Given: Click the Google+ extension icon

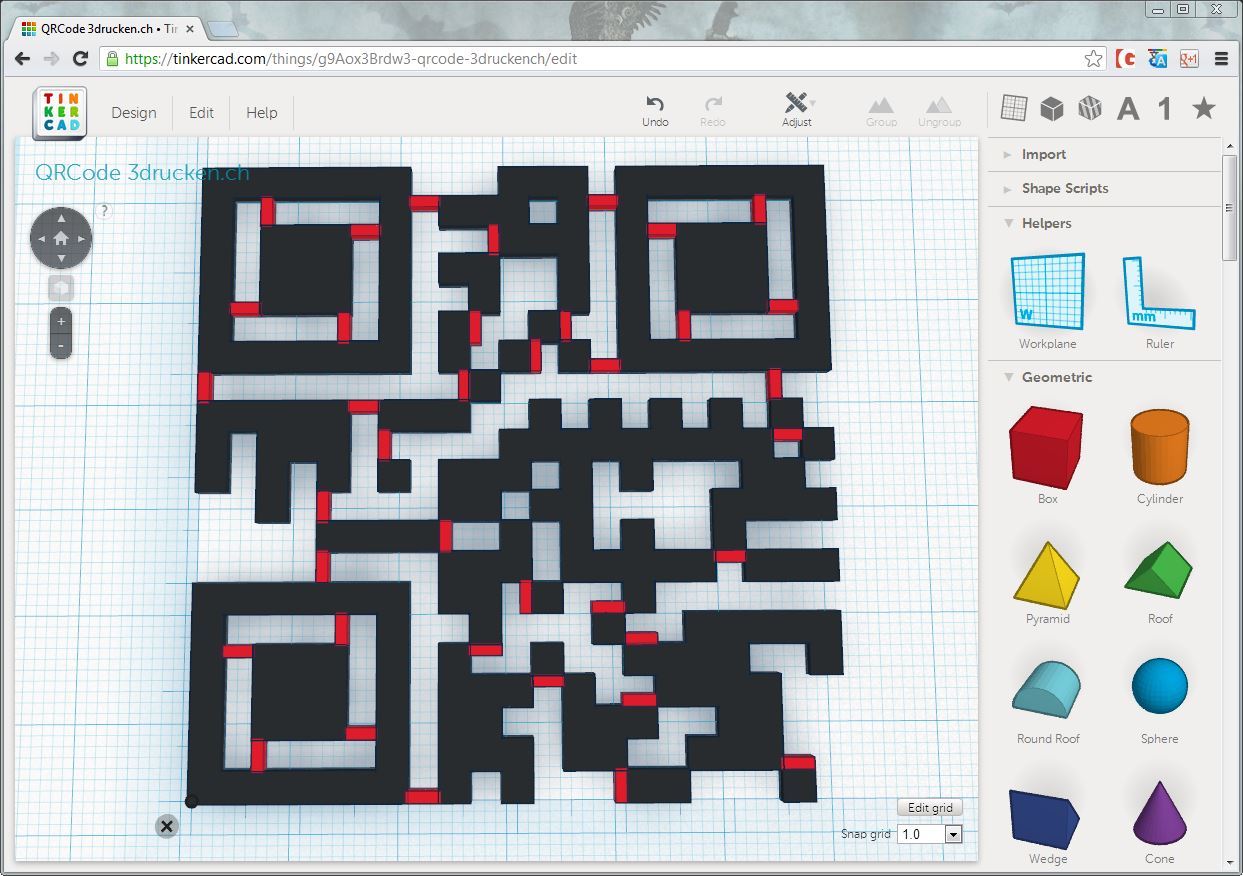Looking at the screenshot, I should [1188, 59].
